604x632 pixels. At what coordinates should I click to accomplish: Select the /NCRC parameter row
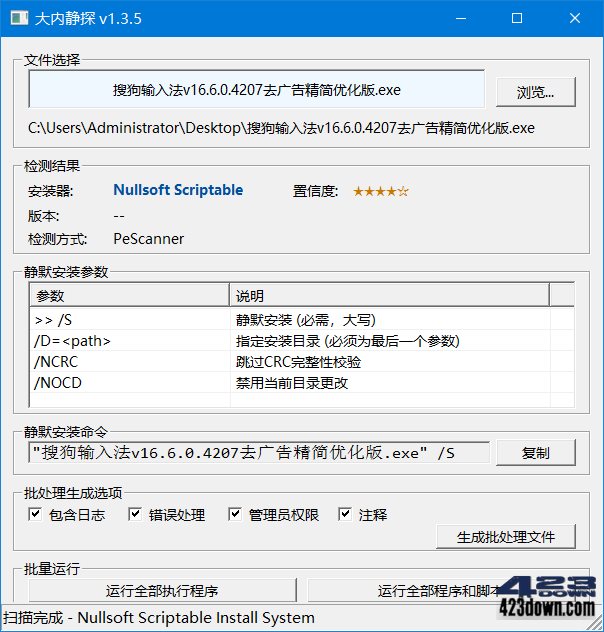(302, 362)
